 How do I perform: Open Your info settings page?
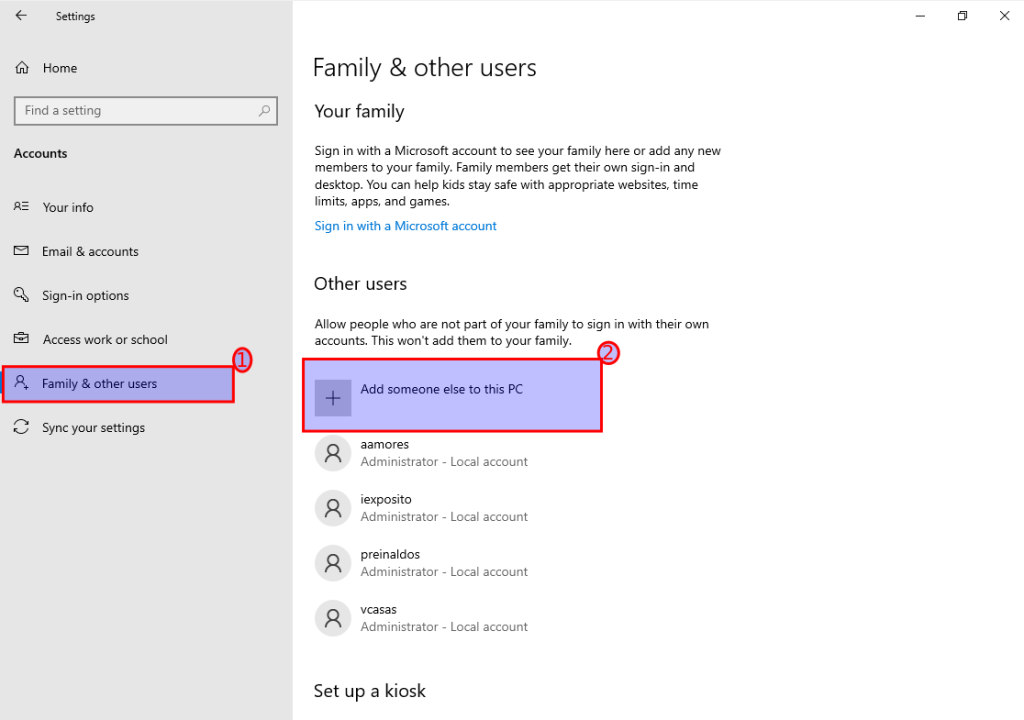pos(68,208)
